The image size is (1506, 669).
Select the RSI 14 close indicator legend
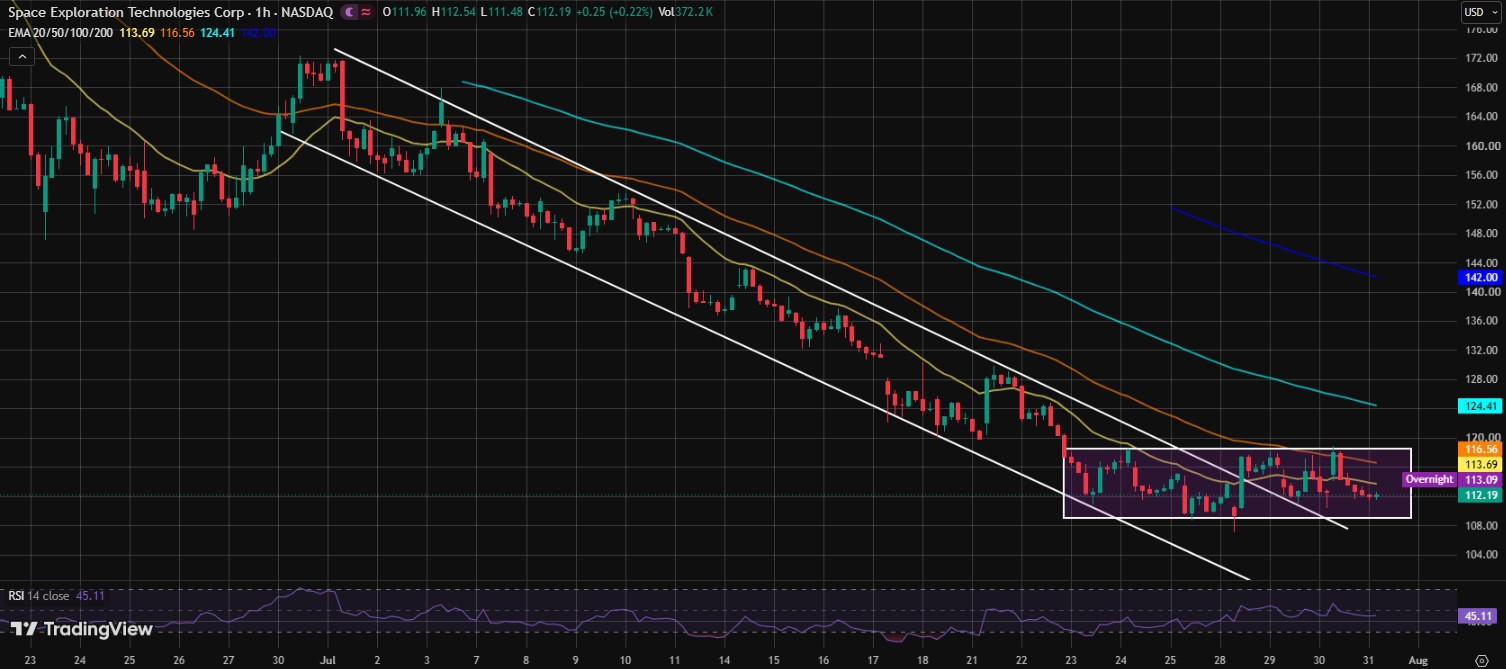click(x=40, y=596)
